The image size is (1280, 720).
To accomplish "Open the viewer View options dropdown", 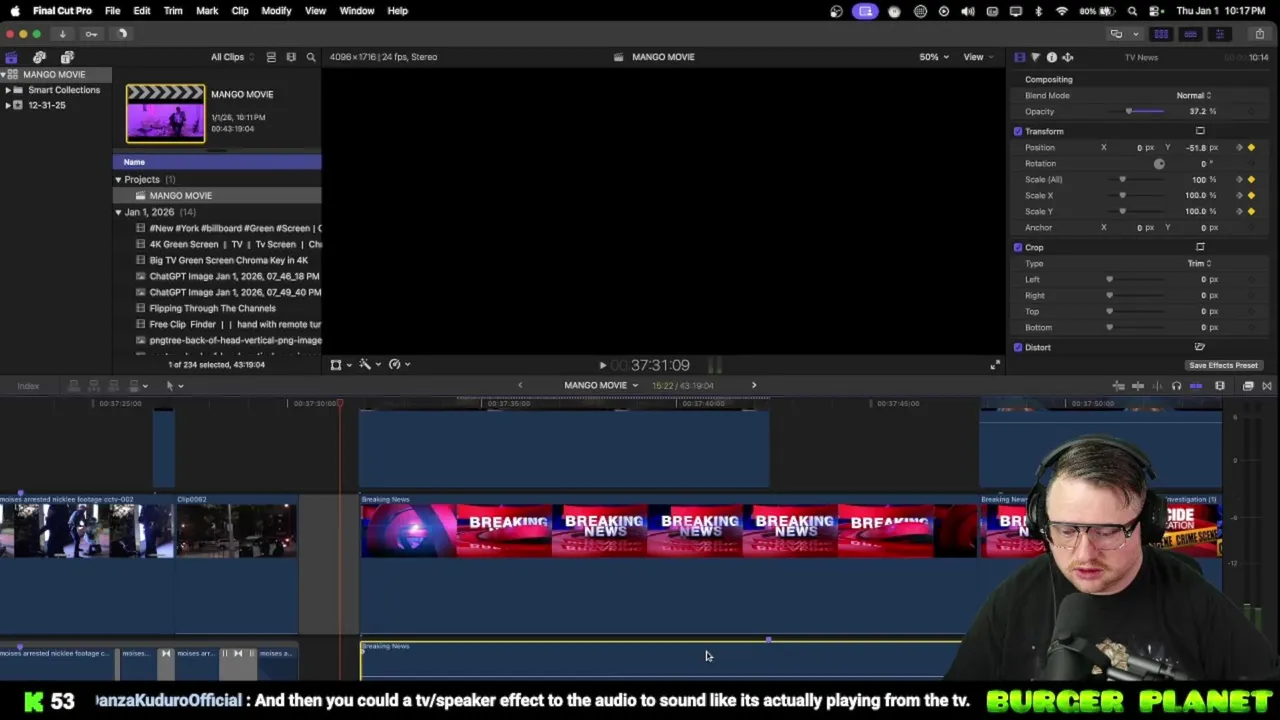I will [x=977, y=57].
